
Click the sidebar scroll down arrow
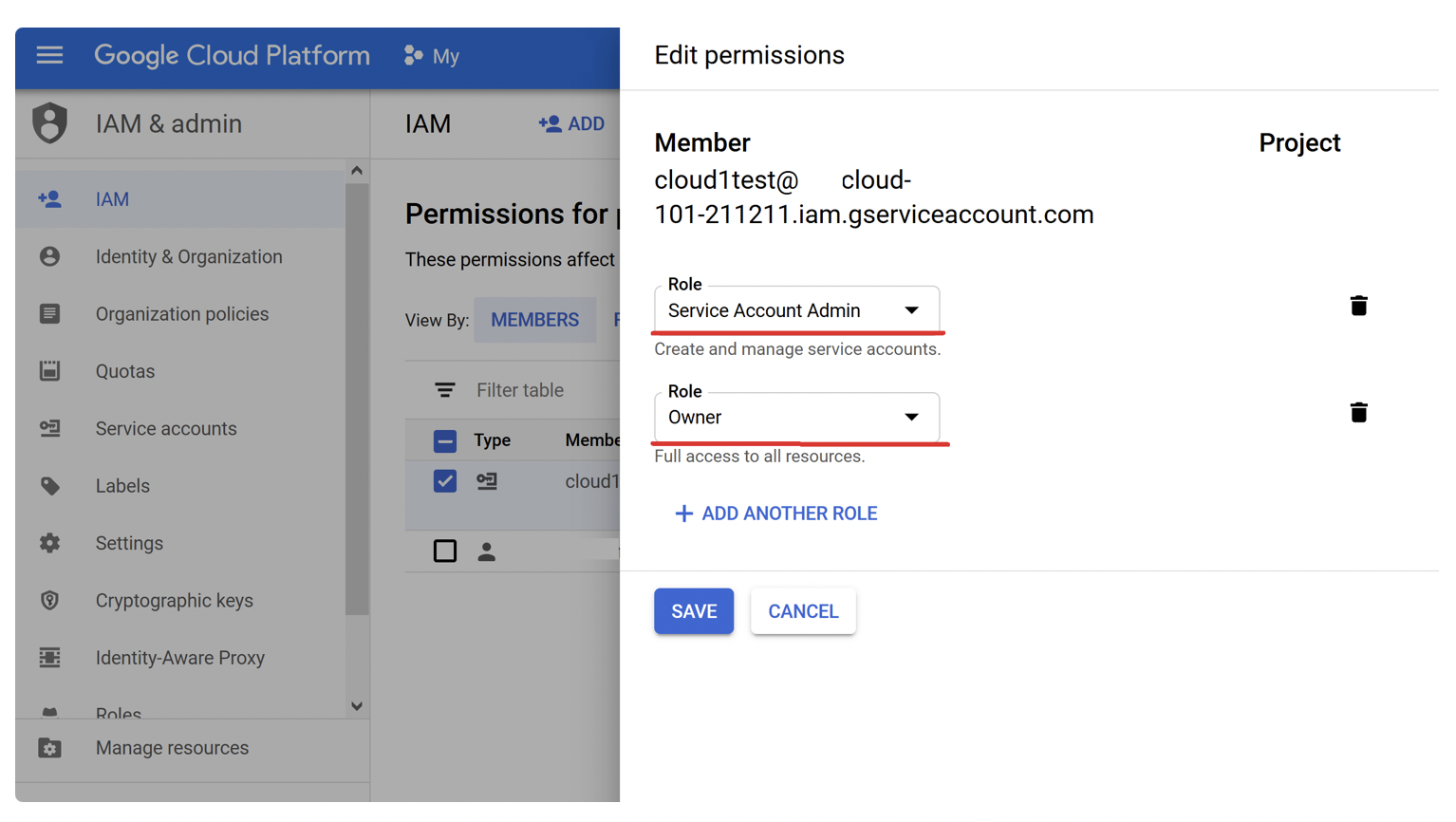click(x=357, y=706)
